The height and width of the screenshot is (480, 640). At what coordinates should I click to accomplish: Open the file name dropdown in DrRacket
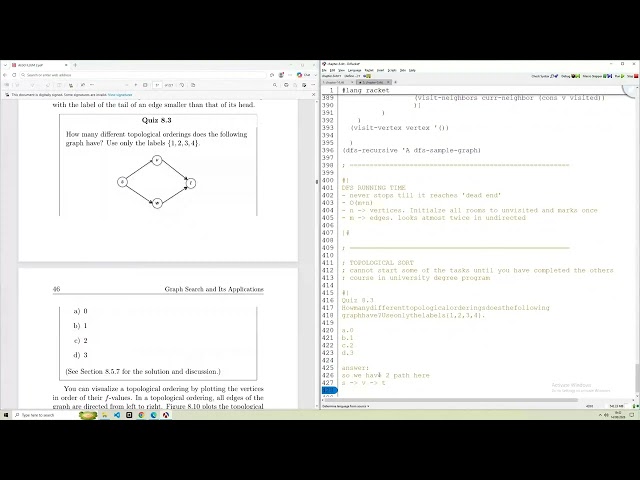(332, 76)
